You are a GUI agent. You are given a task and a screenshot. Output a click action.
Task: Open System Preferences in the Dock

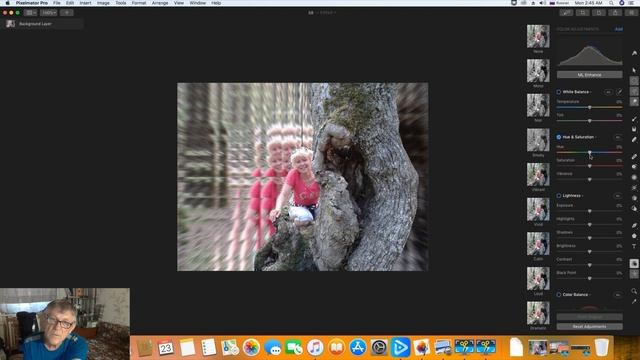[379, 347]
